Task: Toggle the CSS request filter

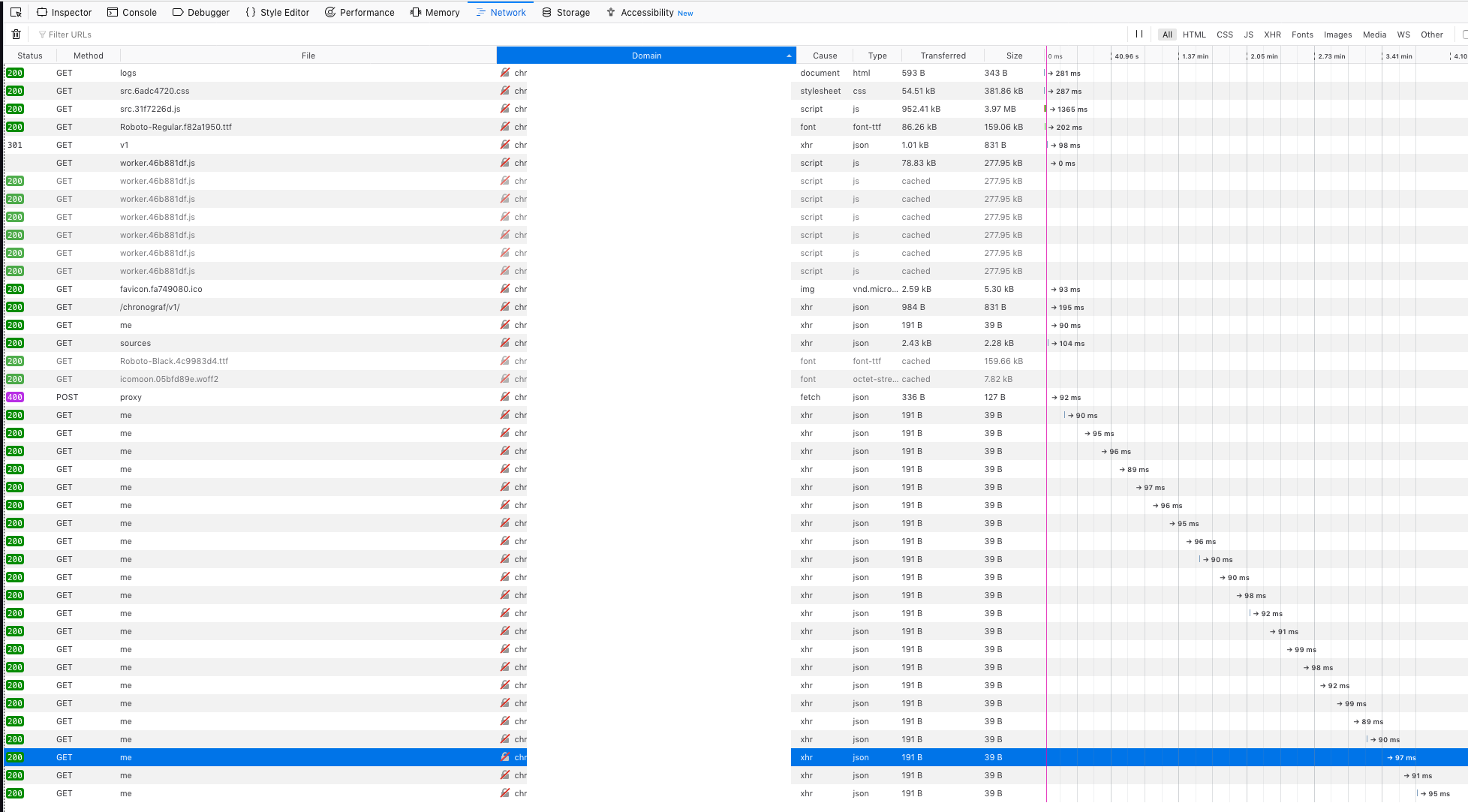Action: click(1225, 35)
